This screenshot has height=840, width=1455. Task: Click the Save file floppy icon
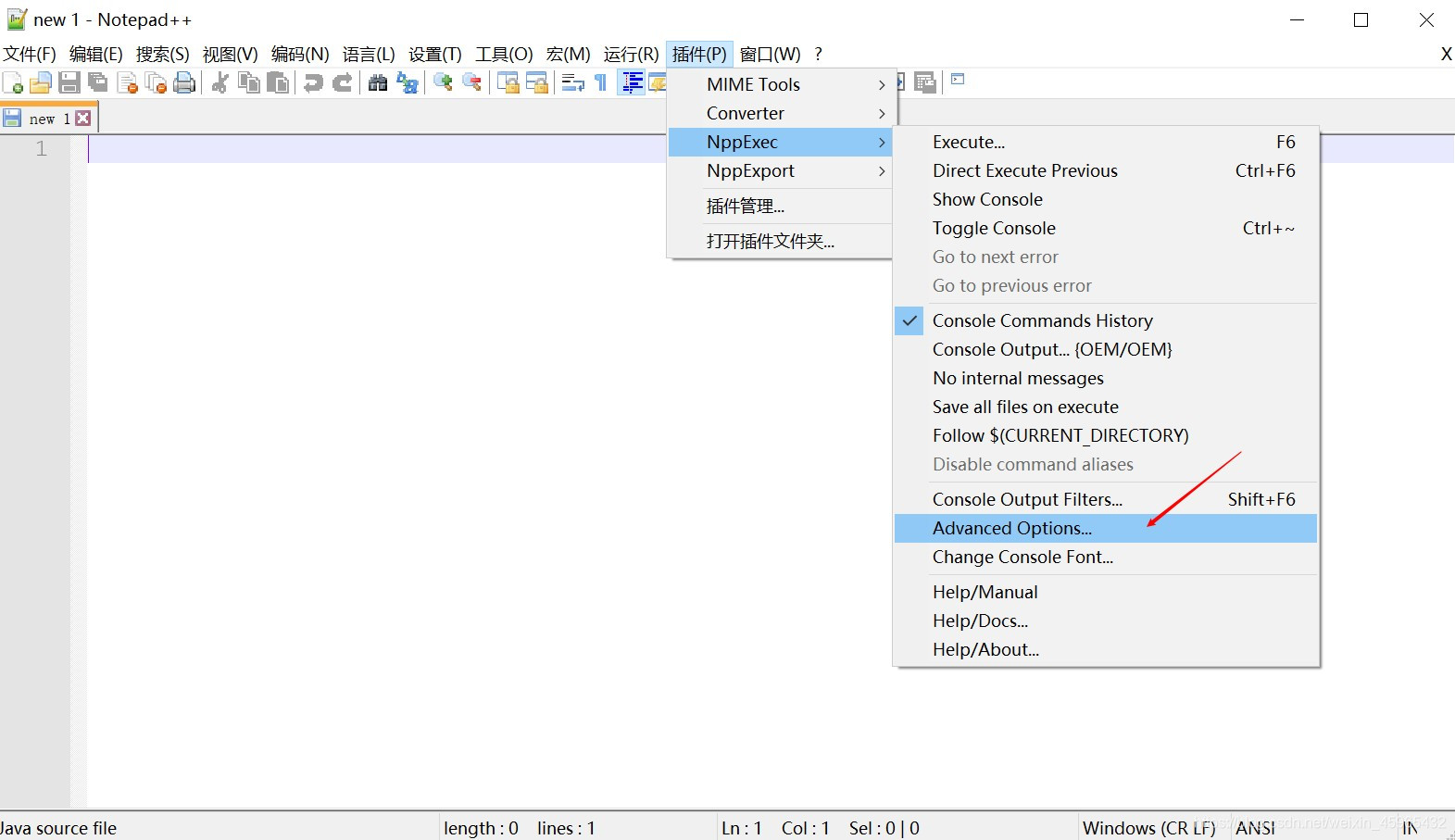point(69,82)
